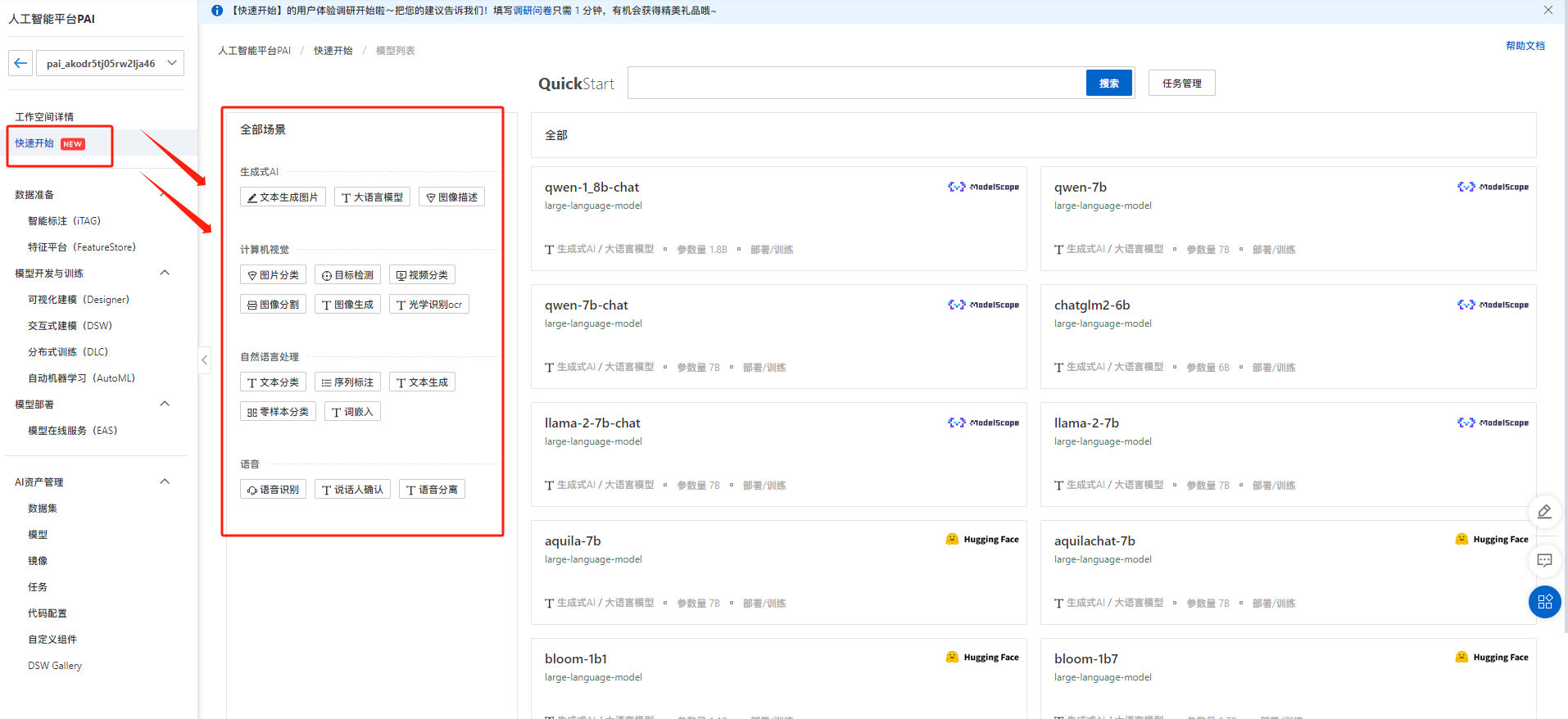Click the 搜索 button
The height and width of the screenshot is (719, 1568).
[x=1109, y=83]
